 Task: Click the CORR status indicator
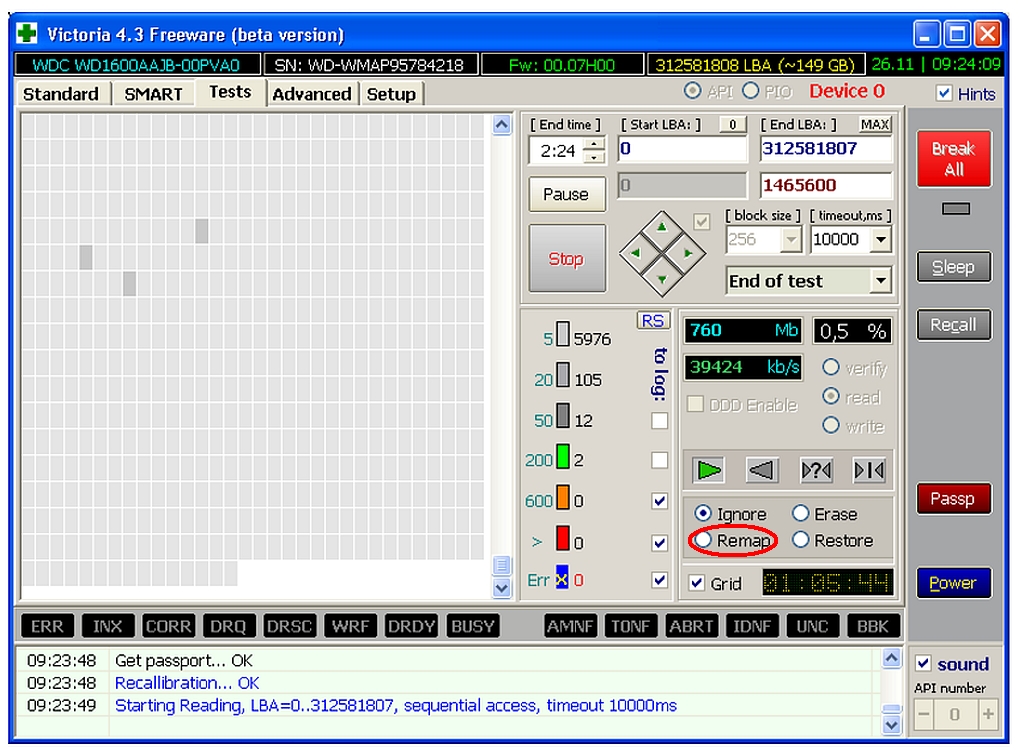point(168,626)
